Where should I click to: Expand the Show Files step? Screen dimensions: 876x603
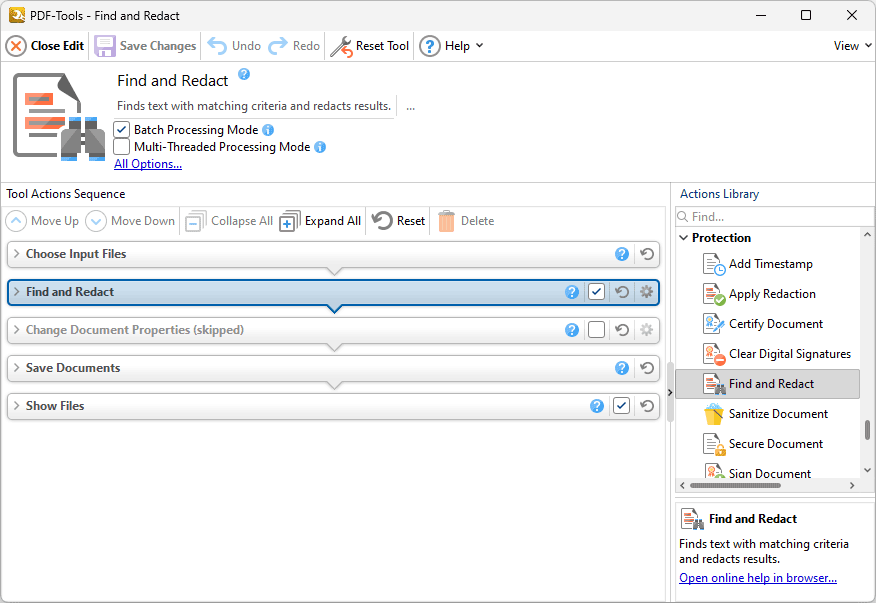(x=17, y=406)
